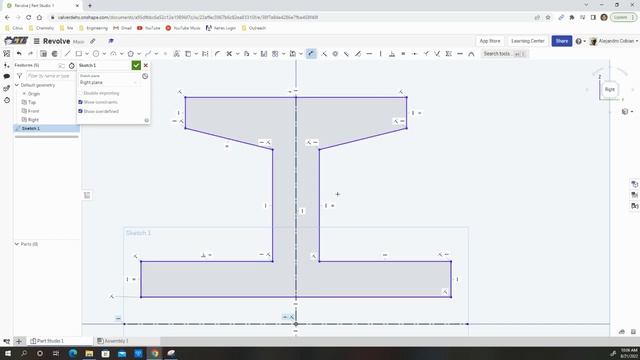This screenshot has height=360, width=640.
Task: Apply the Tangent constraint tool
Action: [358, 53]
